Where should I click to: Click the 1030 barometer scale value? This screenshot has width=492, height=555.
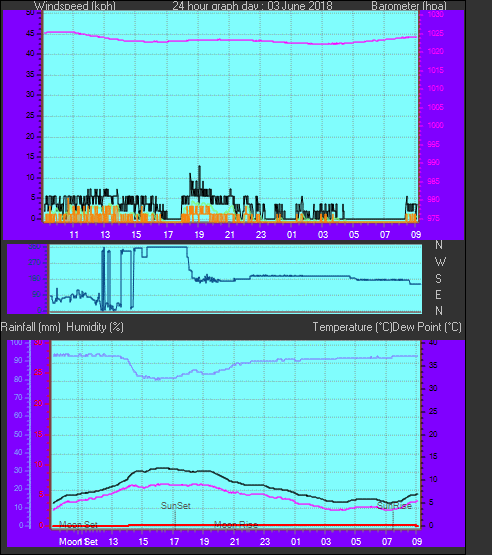tap(435, 15)
